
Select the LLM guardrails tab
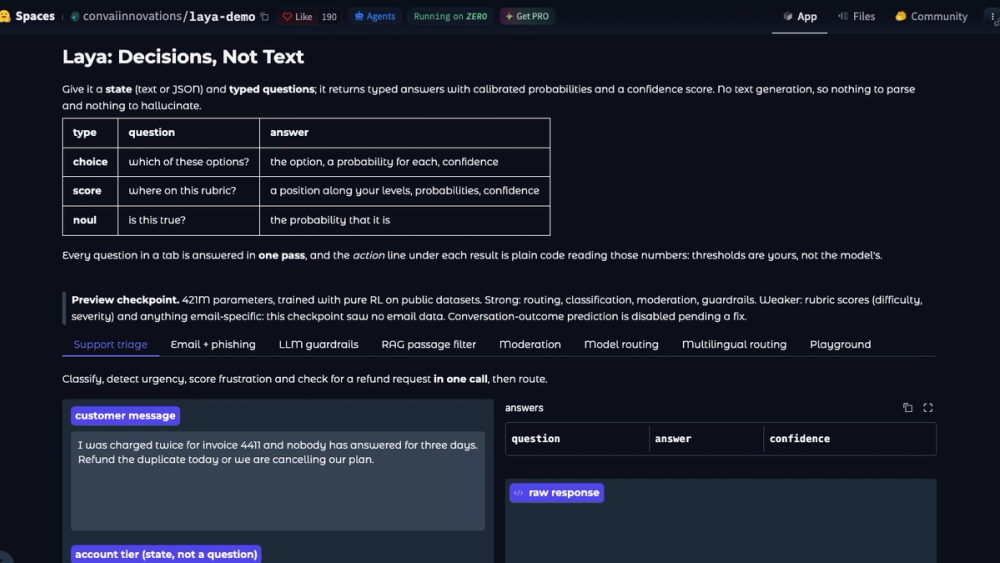coord(318,344)
